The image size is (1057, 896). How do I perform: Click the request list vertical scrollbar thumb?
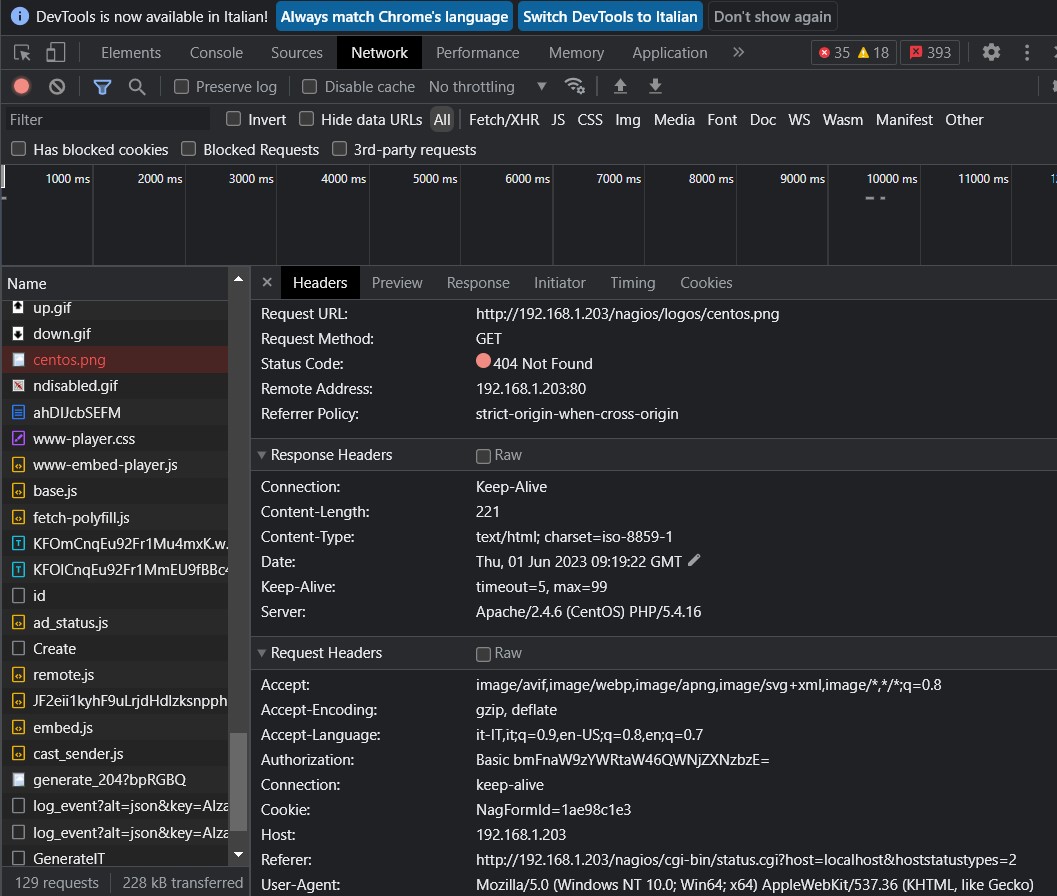[238, 780]
